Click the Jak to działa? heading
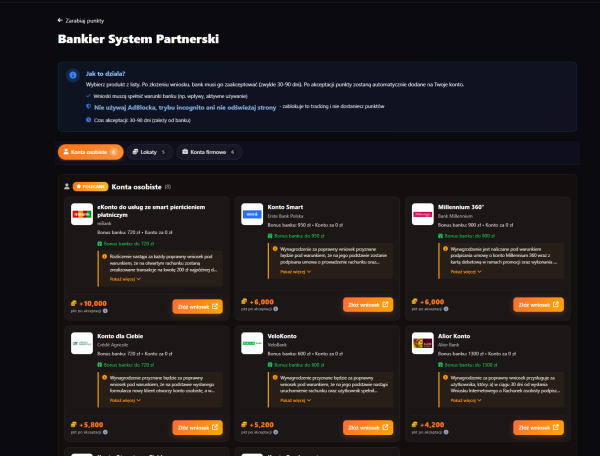 (105, 73)
